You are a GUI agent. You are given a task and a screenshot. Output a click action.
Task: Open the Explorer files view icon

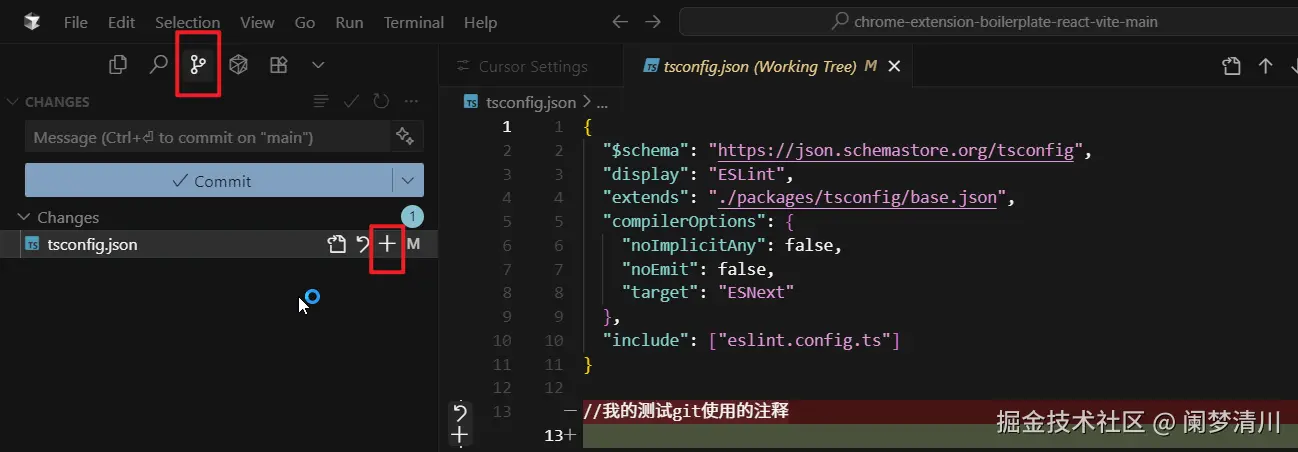click(x=118, y=65)
